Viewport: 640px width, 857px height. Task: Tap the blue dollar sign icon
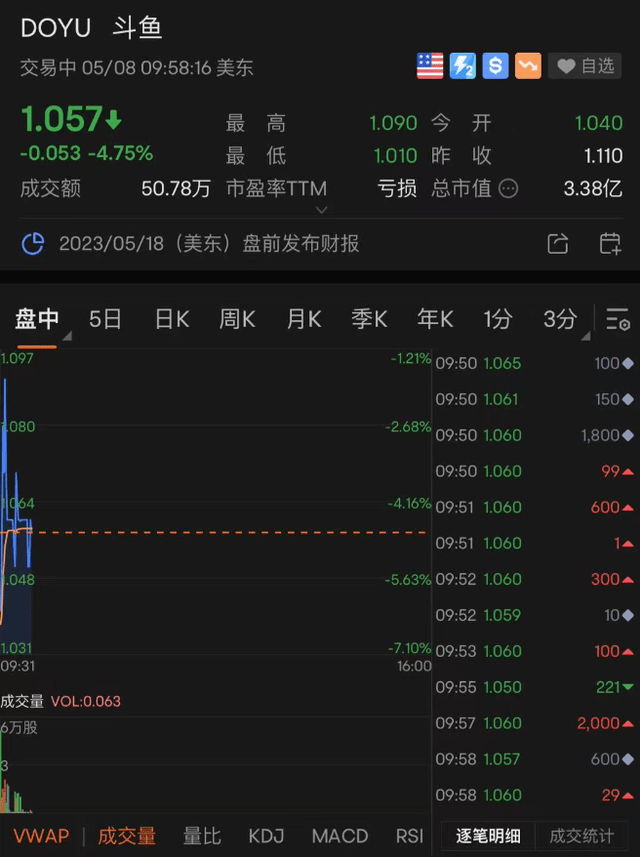[x=495, y=66]
